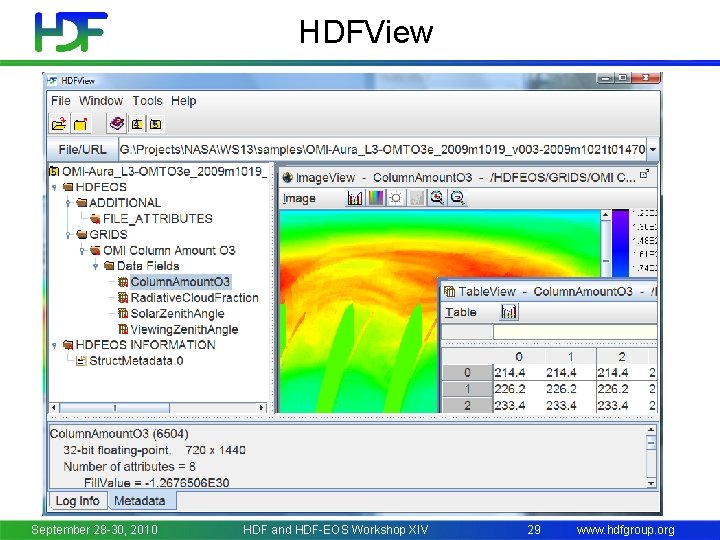Click the ViewingZenithAngle dataset icon
The width and height of the screenshot is (720, 540).
[123, 329]
